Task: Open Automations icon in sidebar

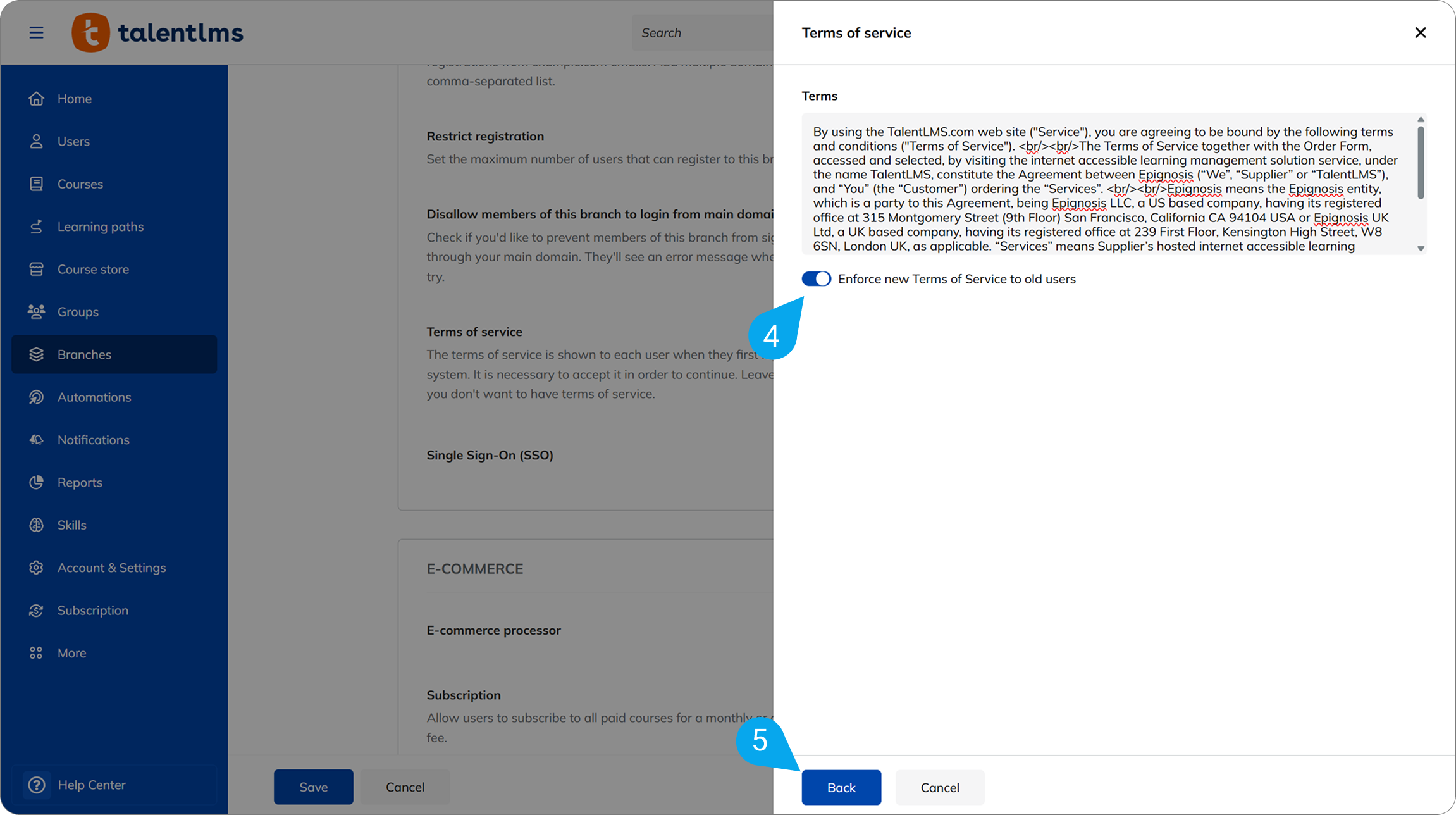Action: [x=36, y=397]
